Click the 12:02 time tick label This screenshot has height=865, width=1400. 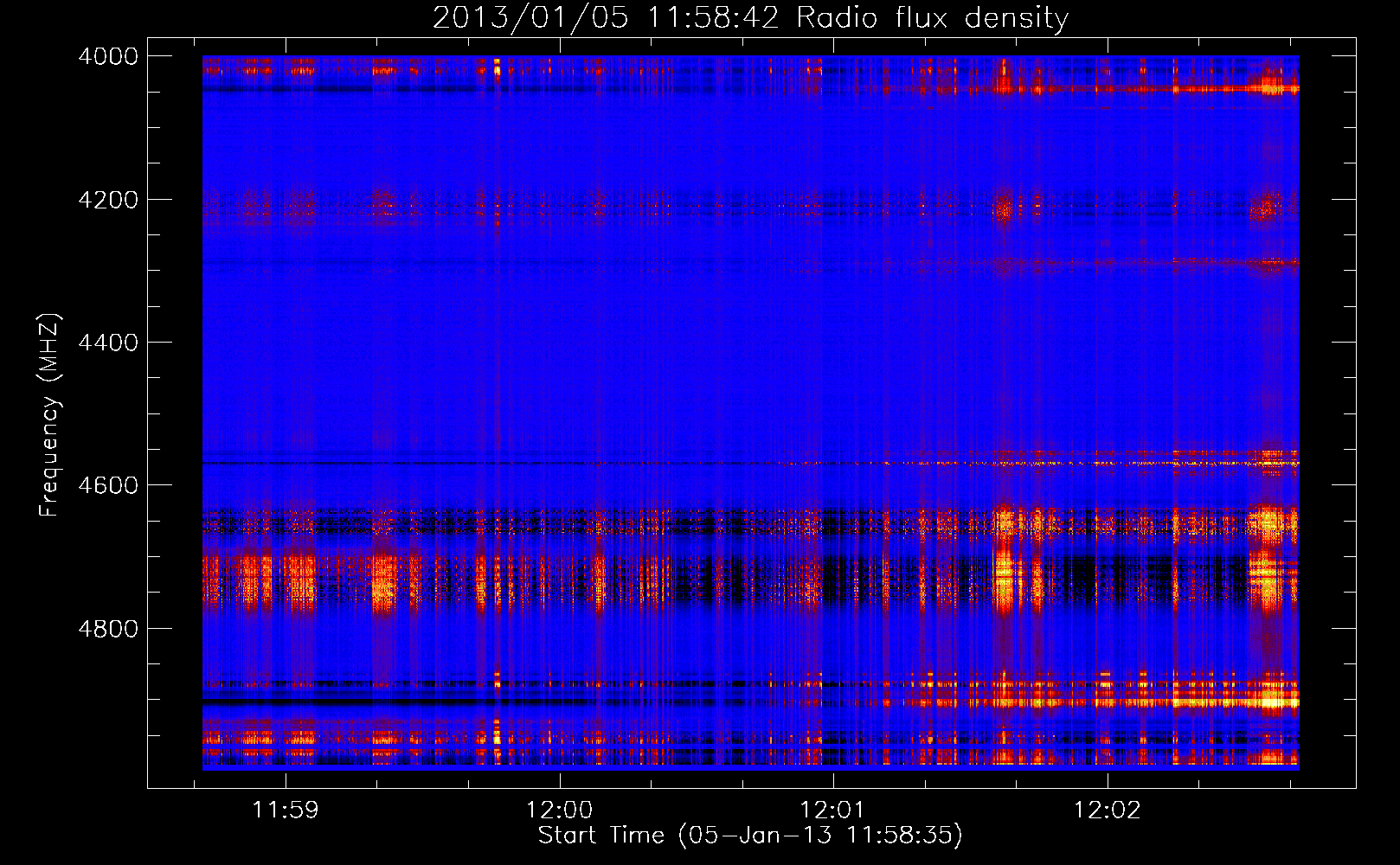pos(1108,811)
